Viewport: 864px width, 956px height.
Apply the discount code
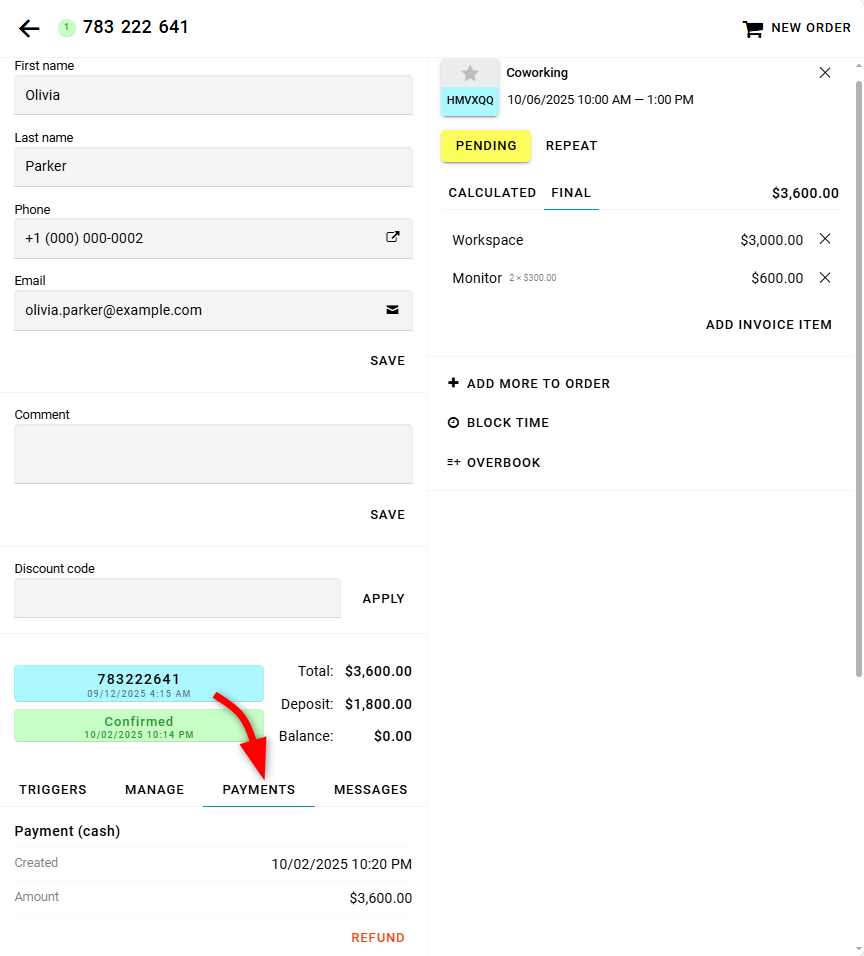click(x=383, y=599)
